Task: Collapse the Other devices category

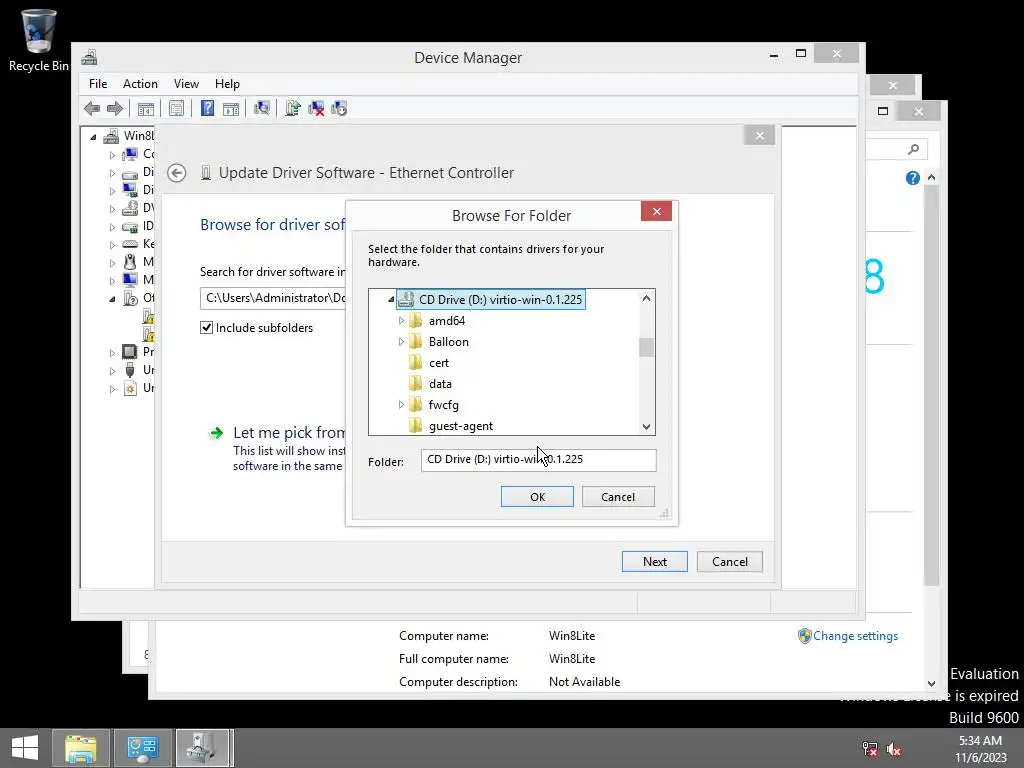Action: [112, 298]
